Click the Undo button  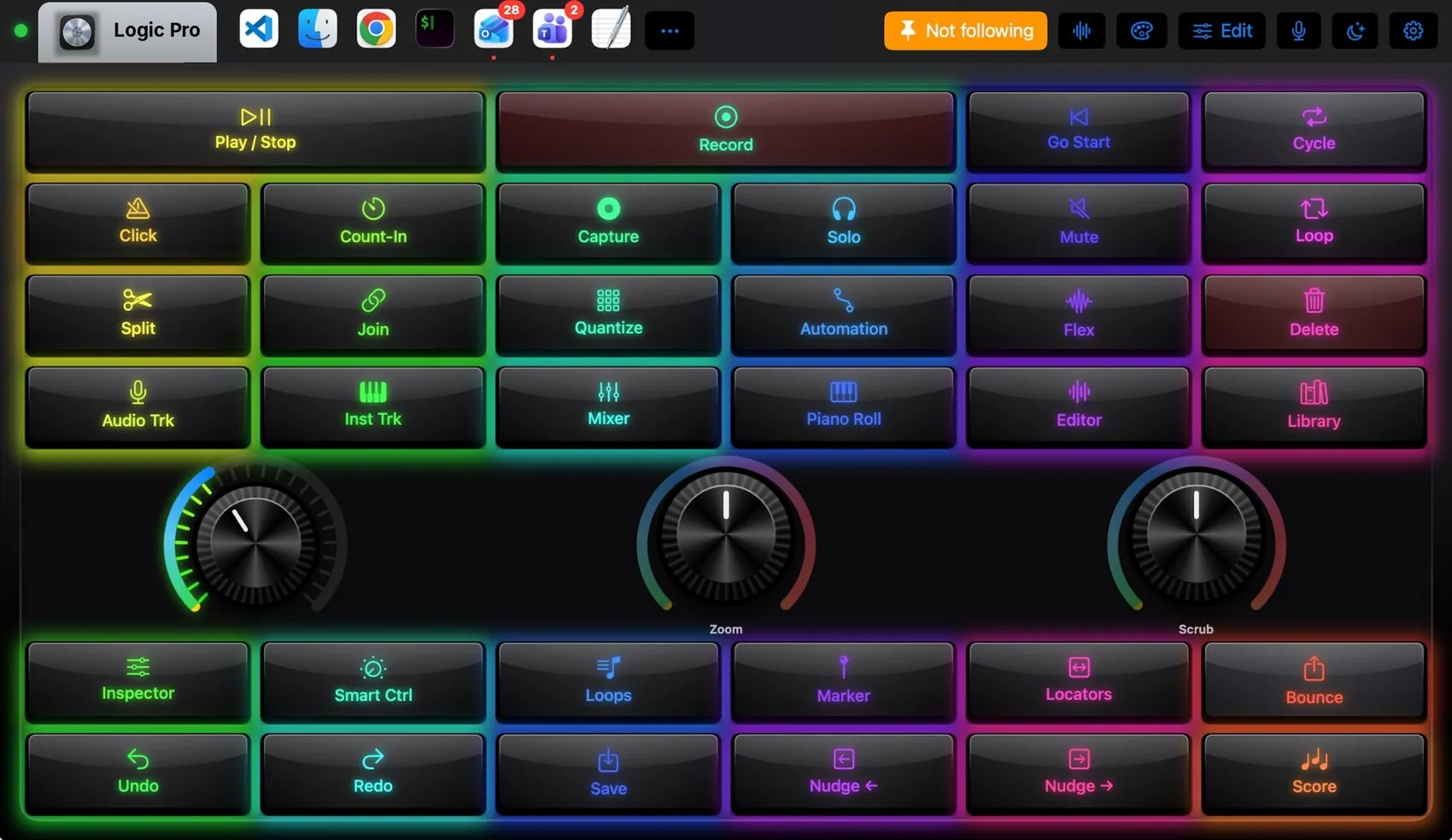[x=138, y=774]
